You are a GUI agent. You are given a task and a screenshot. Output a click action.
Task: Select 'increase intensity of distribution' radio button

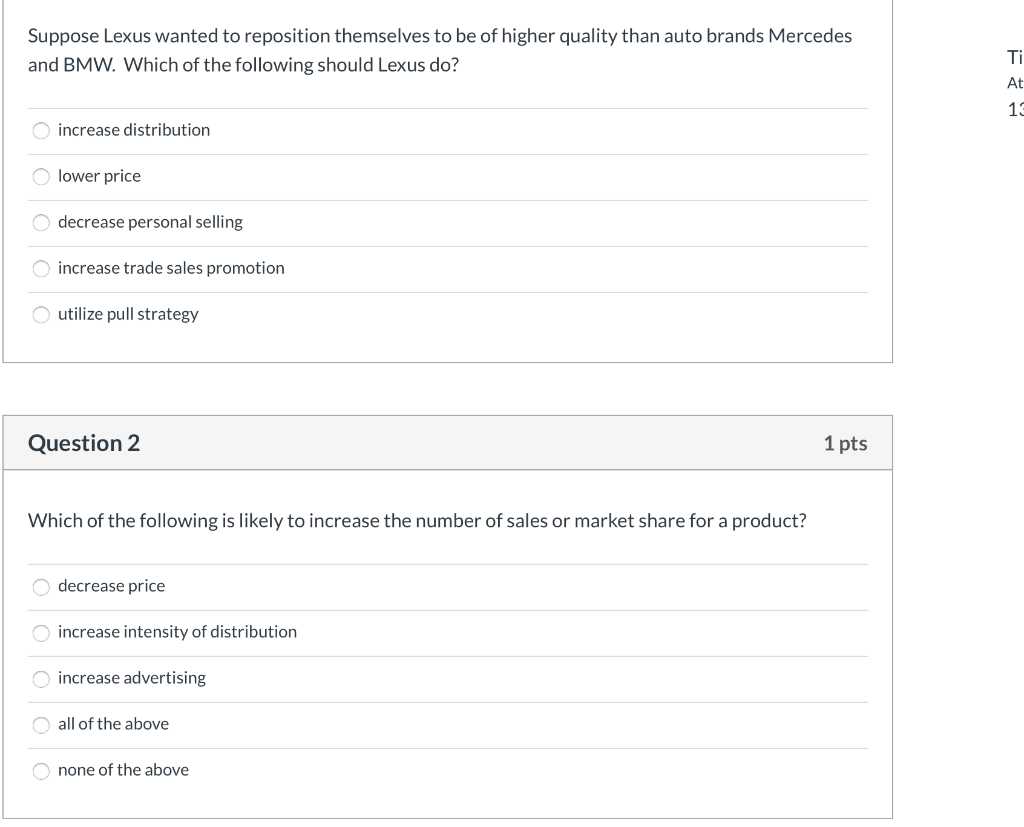click(x=41, y=633)
